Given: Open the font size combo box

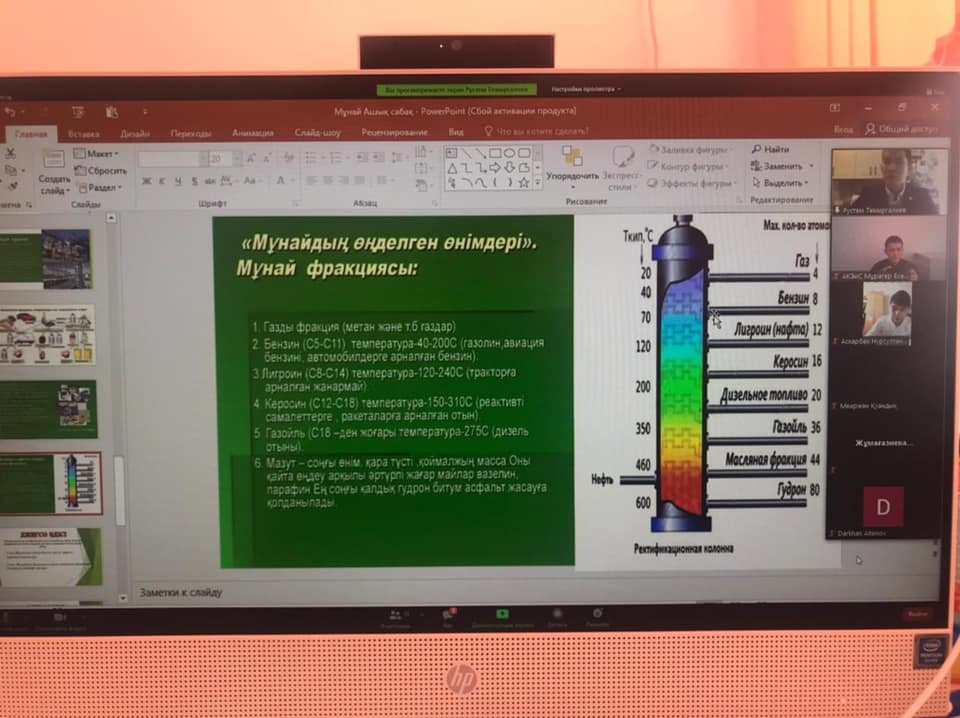Looking at the screenshot, I should click(x=220, y=158).
